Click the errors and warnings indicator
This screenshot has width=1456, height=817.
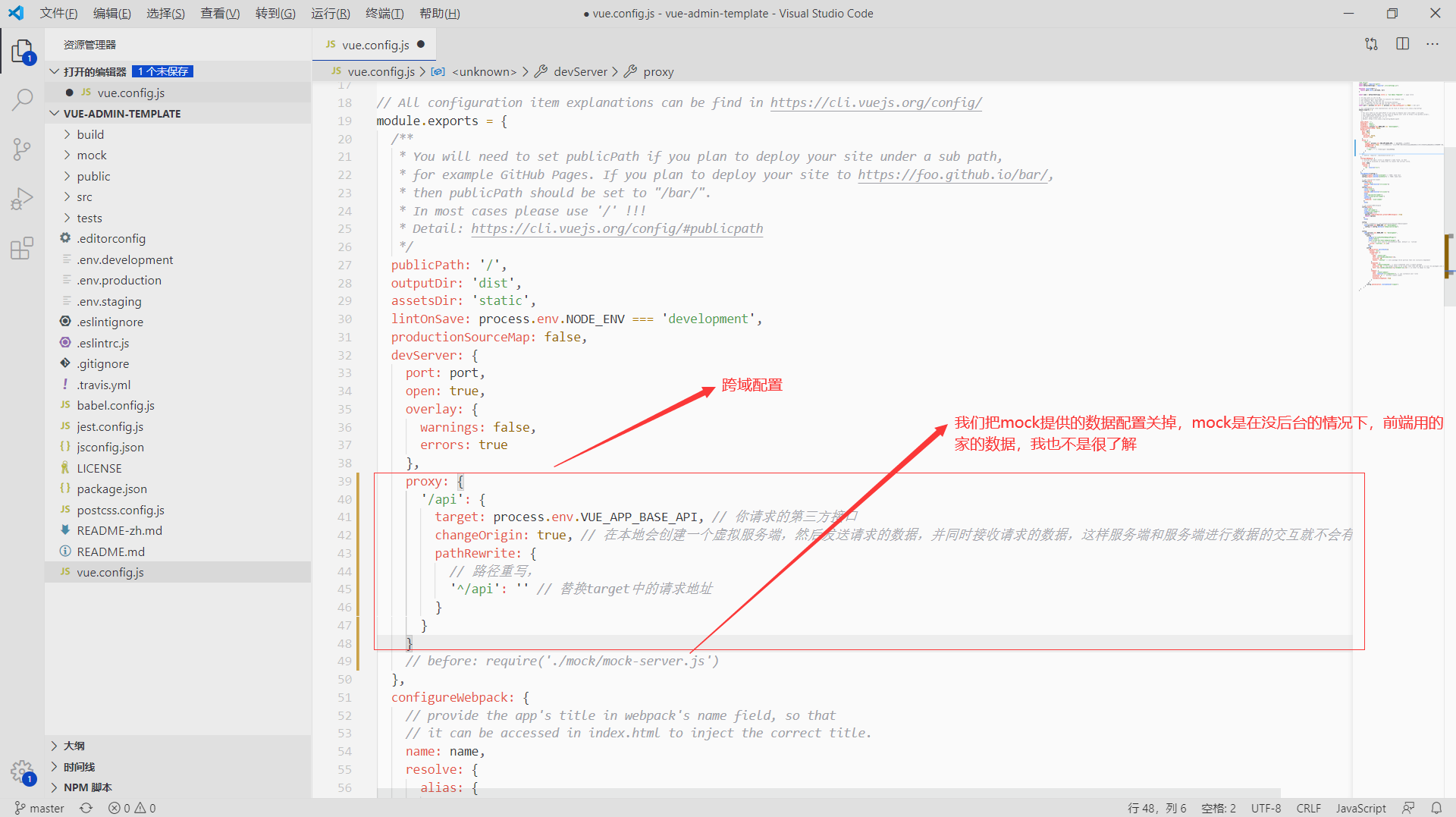point(131,808)
